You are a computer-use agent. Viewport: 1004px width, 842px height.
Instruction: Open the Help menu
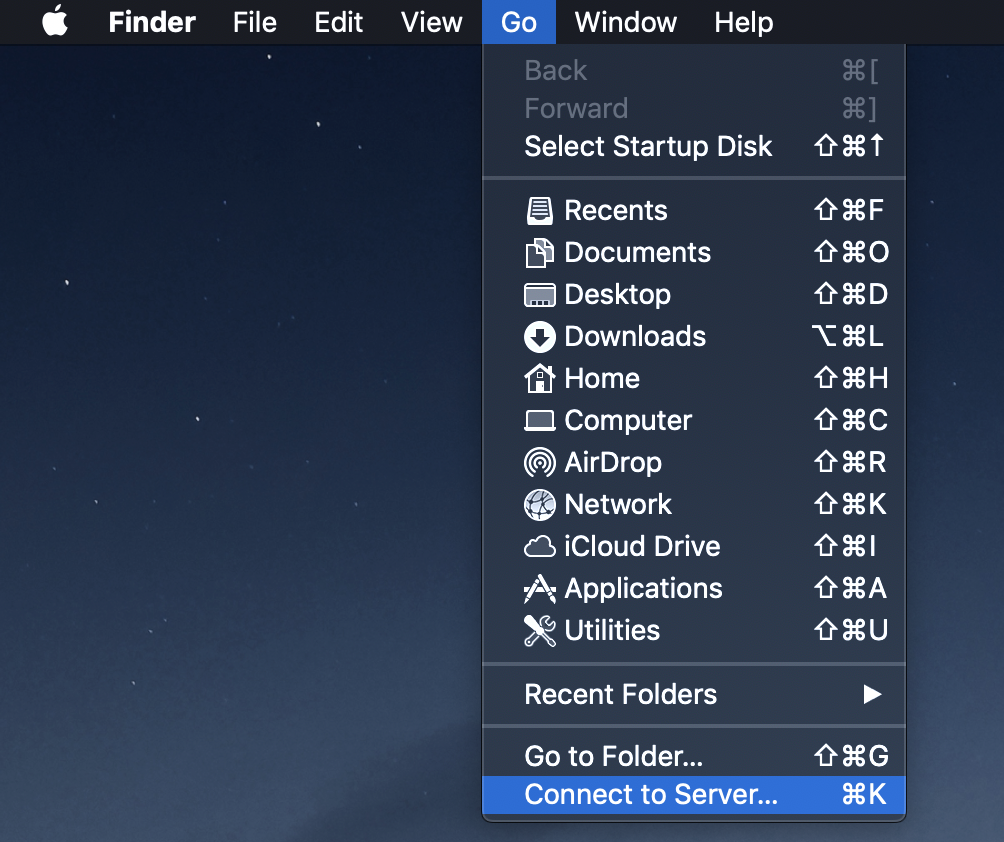[744, 22]
